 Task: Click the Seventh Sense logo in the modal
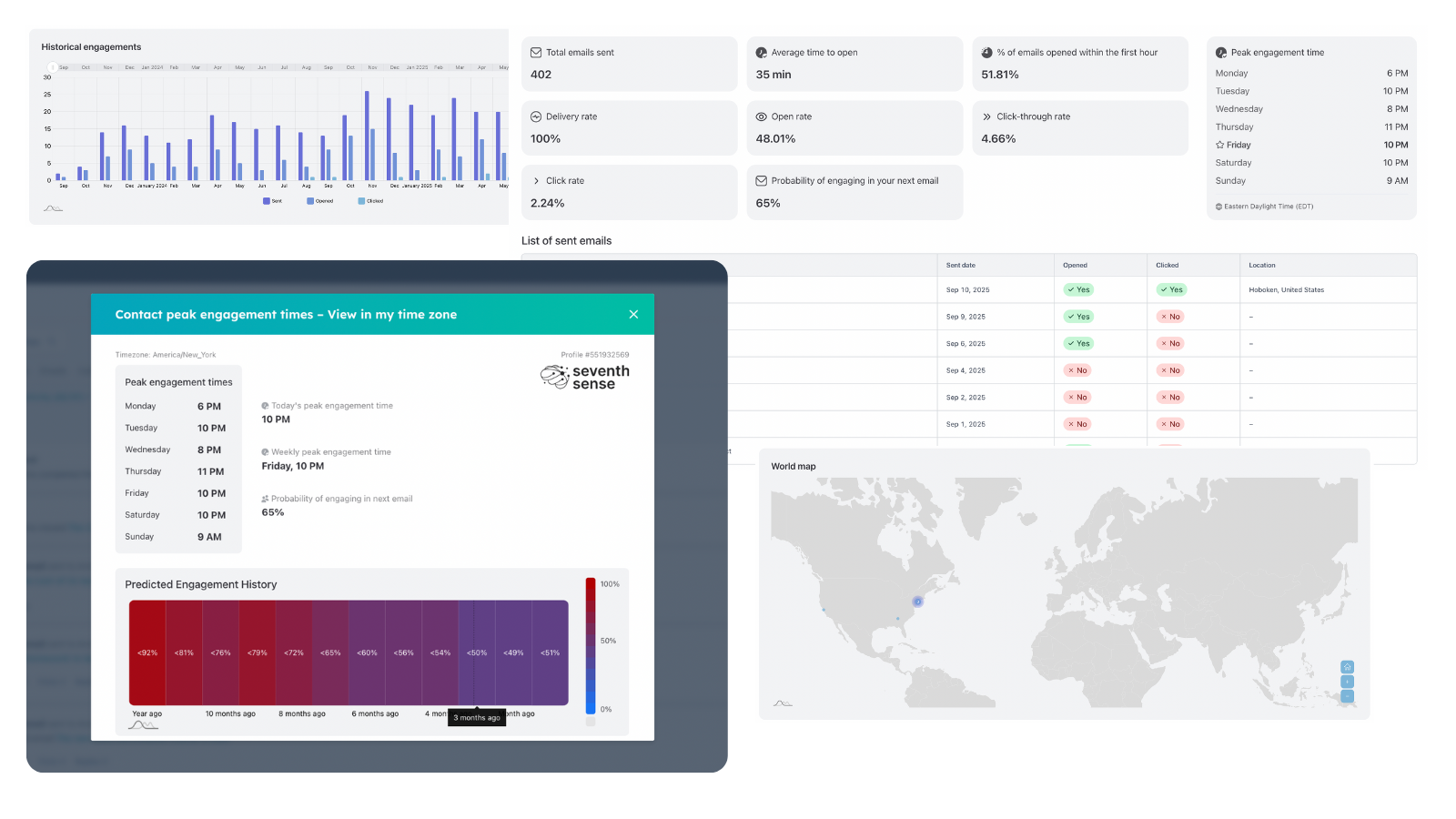click(x=583, y=376)
